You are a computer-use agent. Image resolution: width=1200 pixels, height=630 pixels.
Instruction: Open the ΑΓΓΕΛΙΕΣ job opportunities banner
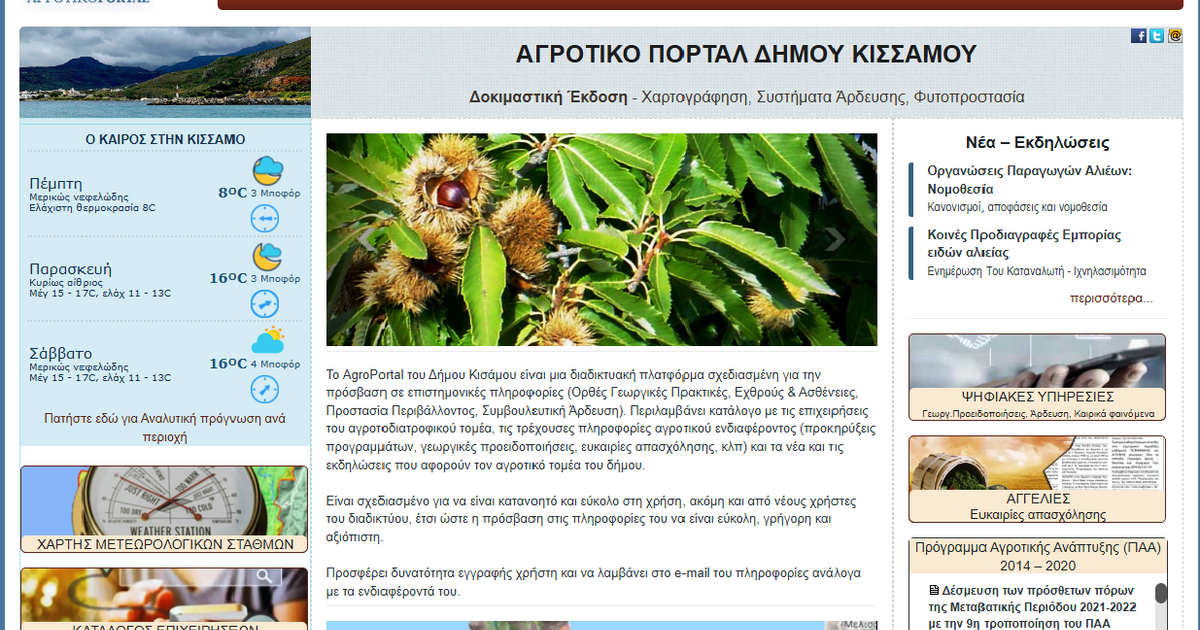(1037, 479)
